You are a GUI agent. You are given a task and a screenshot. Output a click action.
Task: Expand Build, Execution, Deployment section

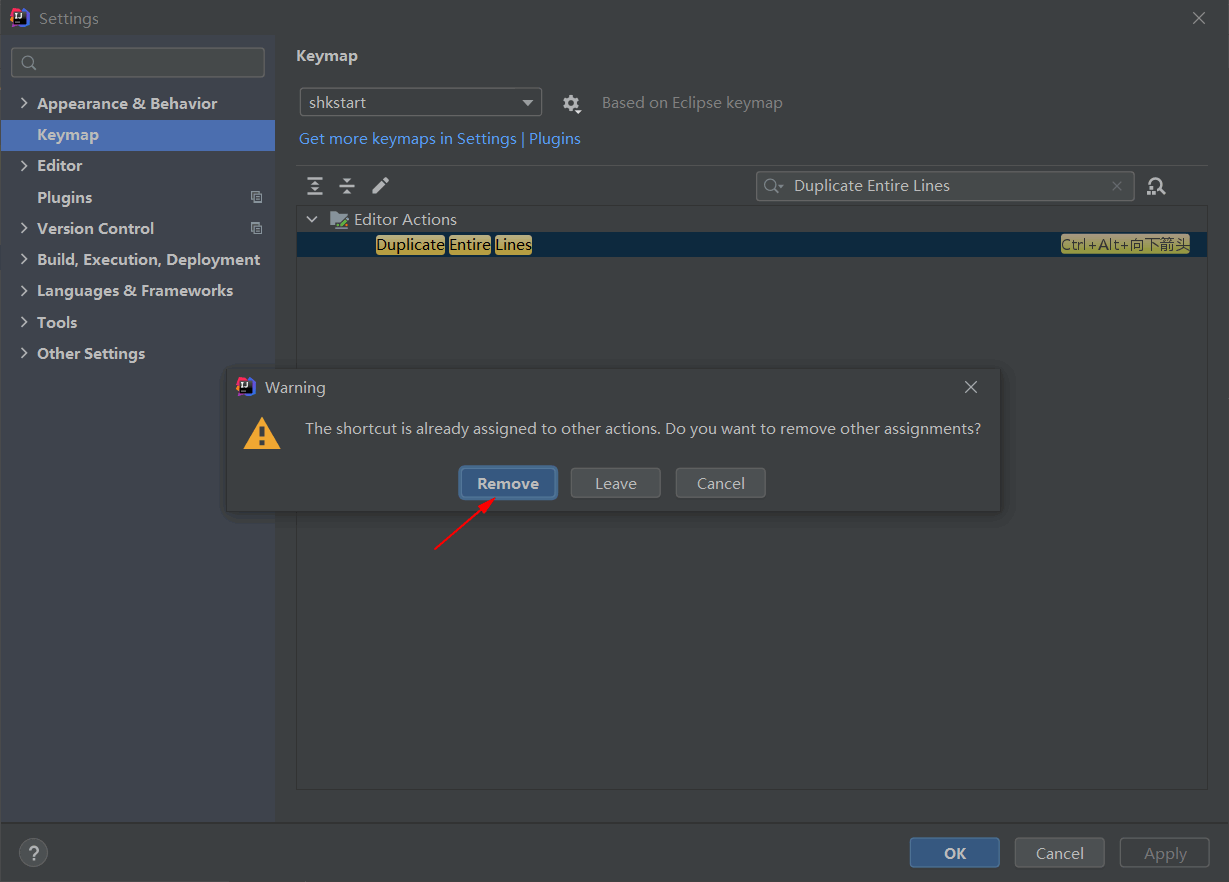(24, 260)
